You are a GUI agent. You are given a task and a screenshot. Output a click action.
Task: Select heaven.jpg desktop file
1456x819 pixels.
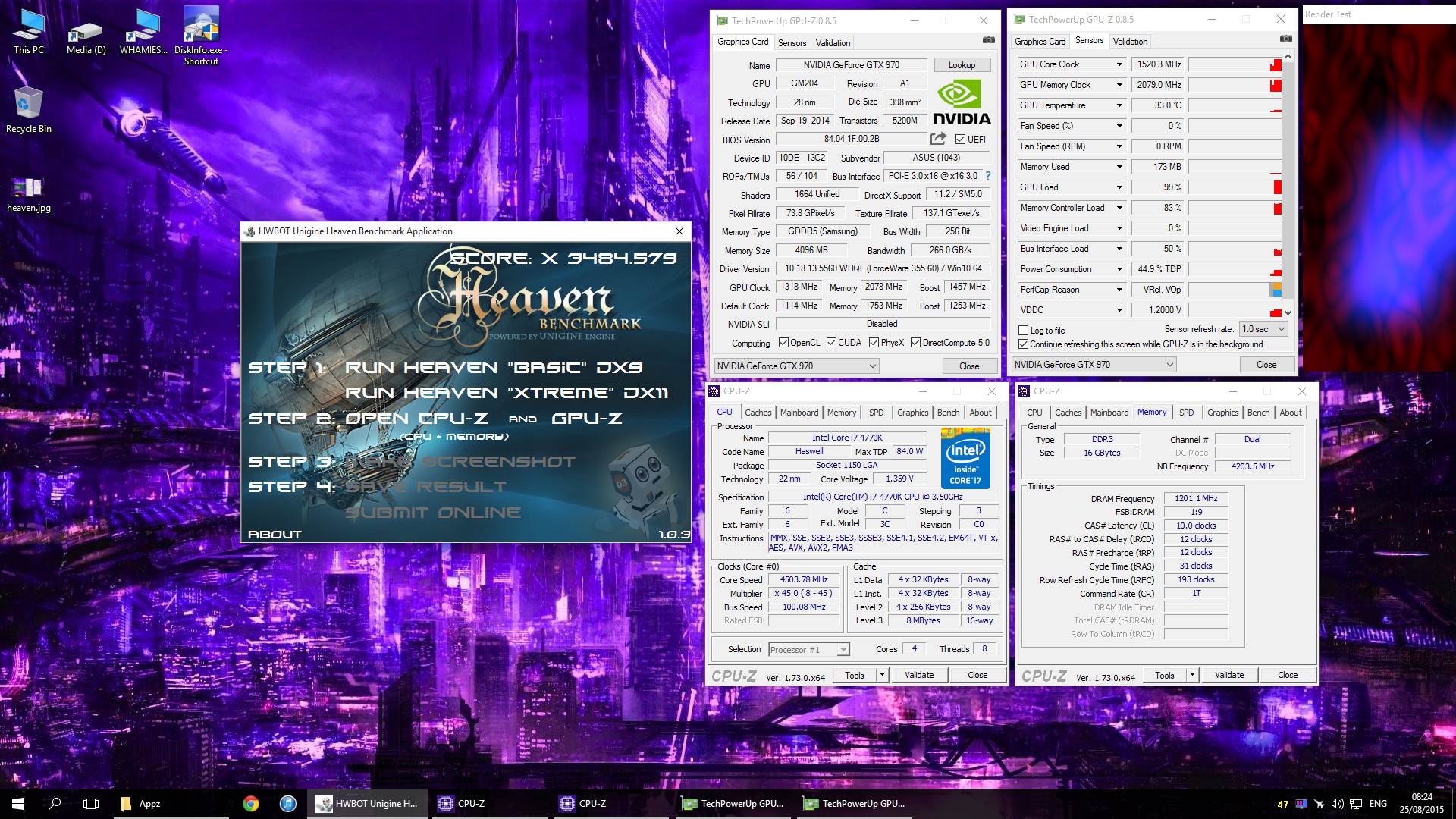pos(29,194)
